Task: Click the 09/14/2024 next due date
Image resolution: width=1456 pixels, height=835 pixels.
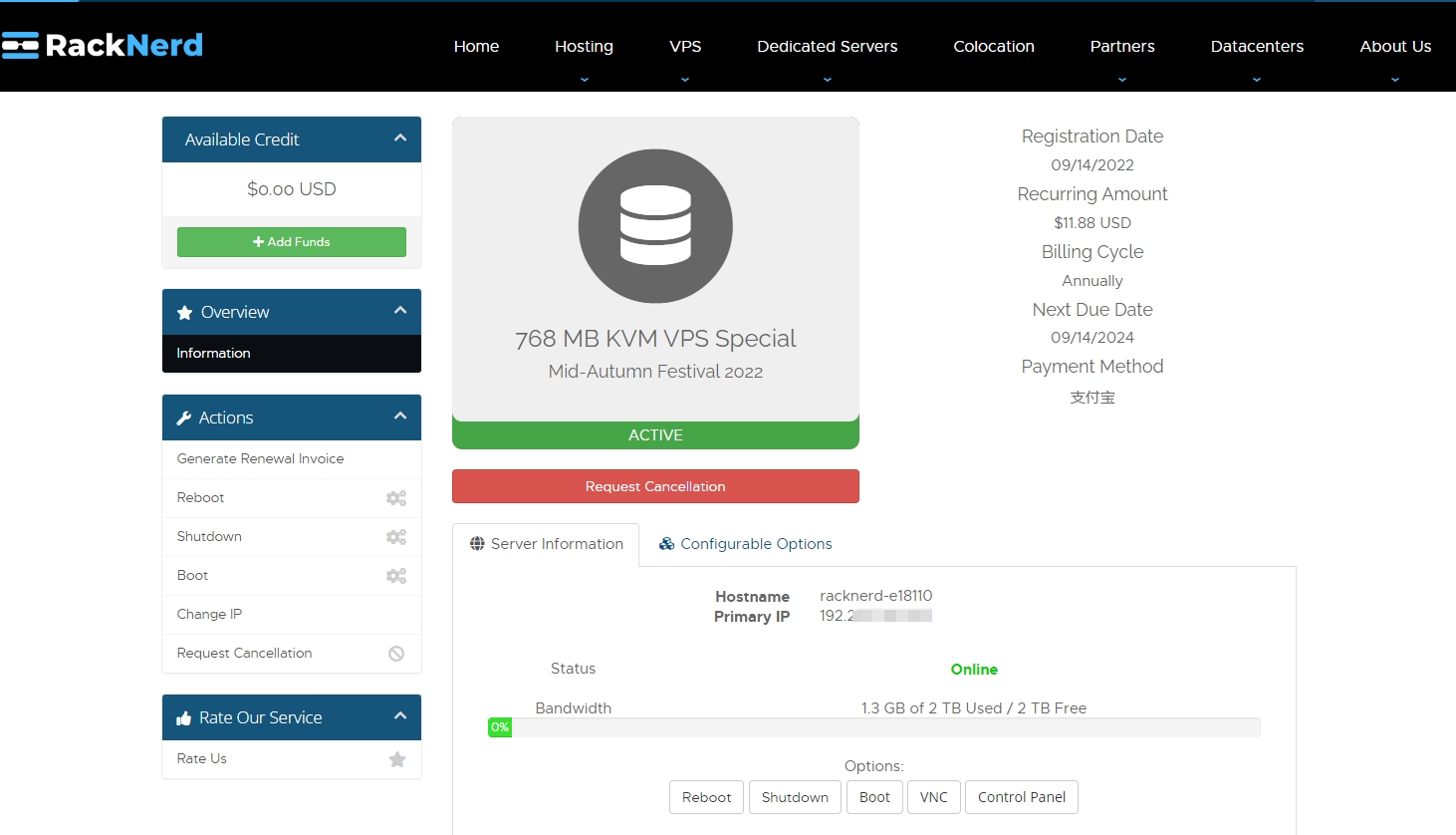Action: (x=1092, y=338)
